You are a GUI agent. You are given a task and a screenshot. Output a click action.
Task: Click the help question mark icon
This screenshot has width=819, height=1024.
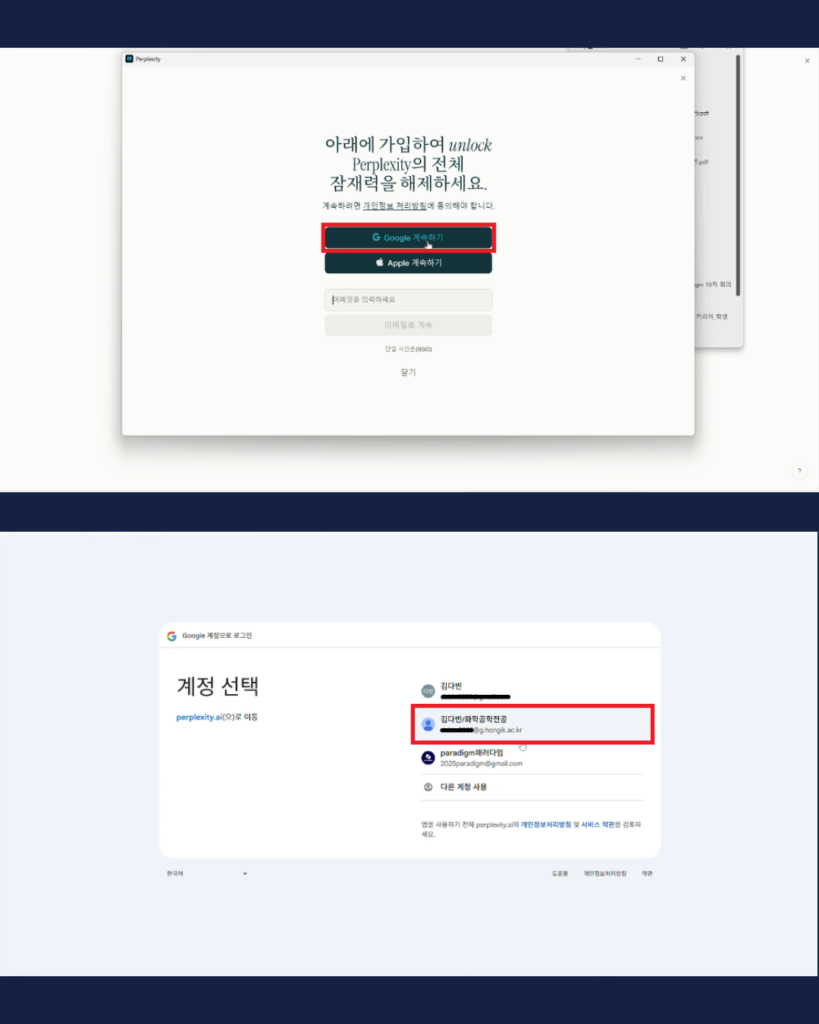pyautogui.click(x=799, y=471)
